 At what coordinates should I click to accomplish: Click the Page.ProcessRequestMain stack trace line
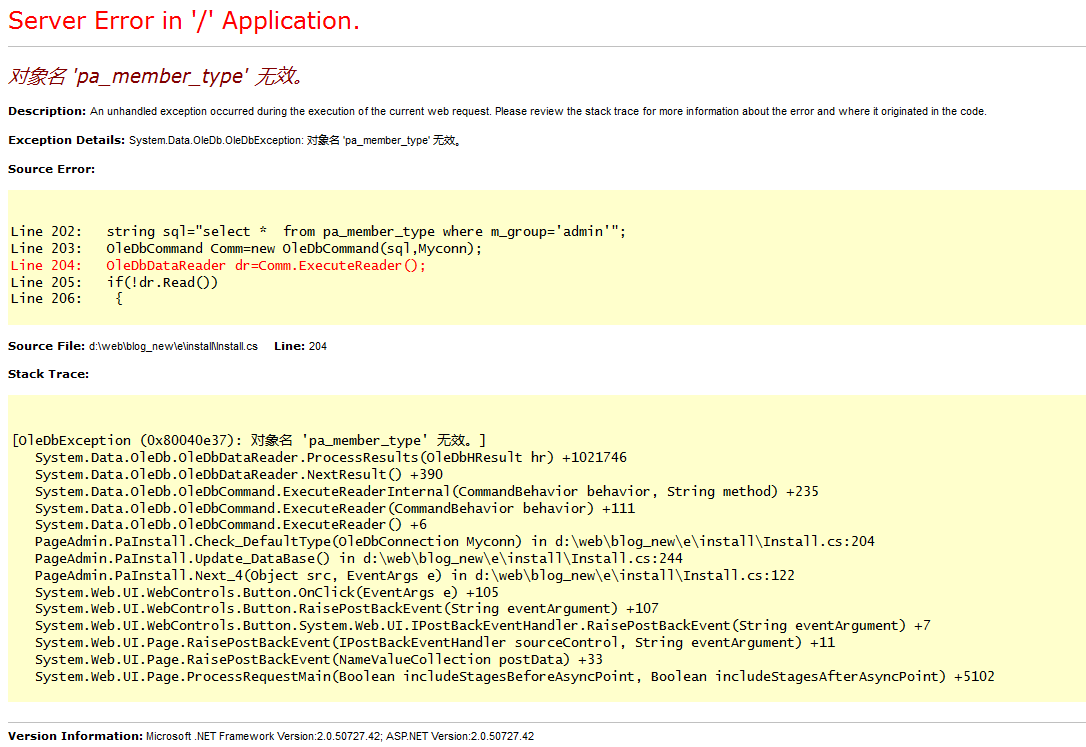point(514,676)
